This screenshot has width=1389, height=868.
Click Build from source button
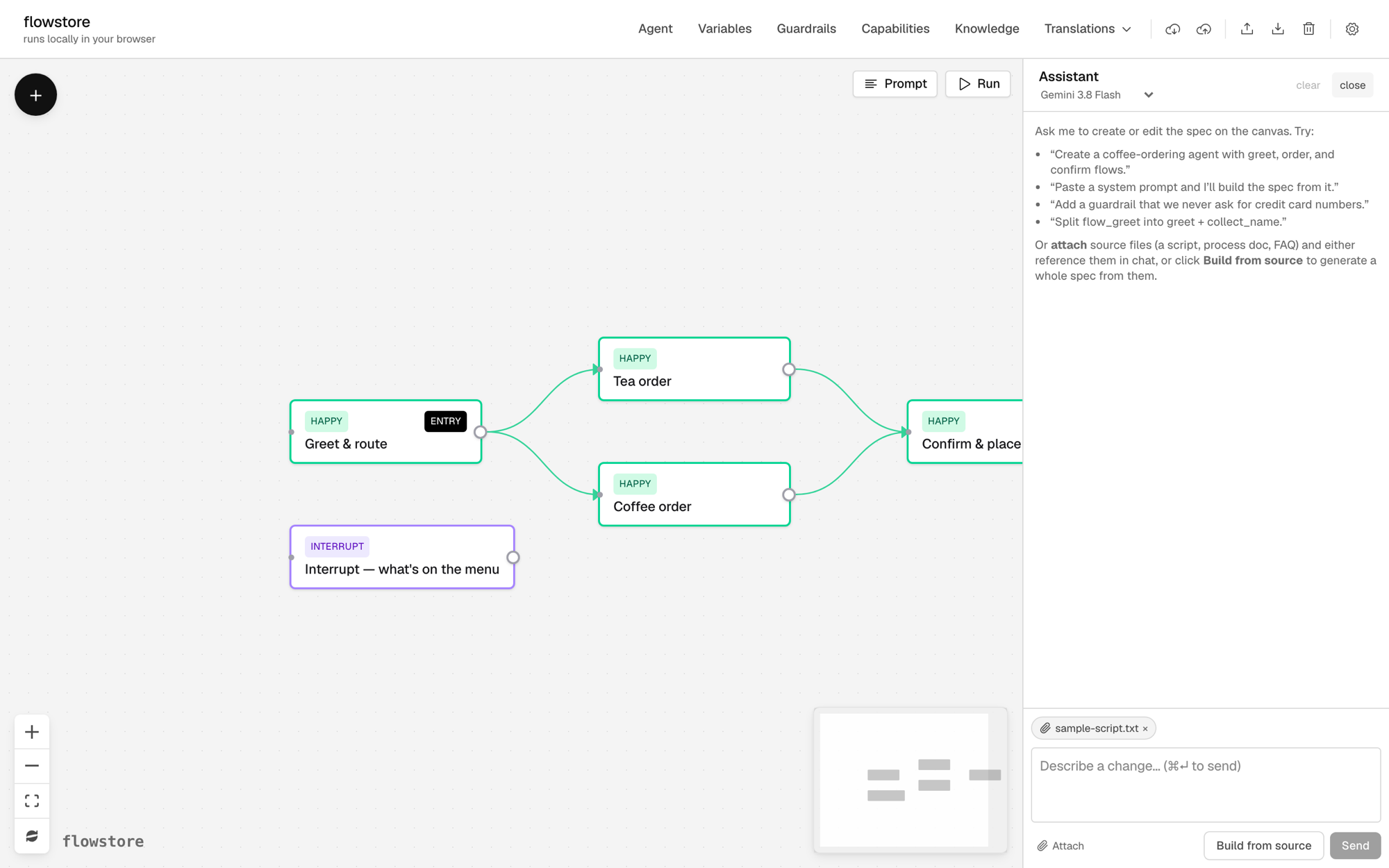(1263, 846)
